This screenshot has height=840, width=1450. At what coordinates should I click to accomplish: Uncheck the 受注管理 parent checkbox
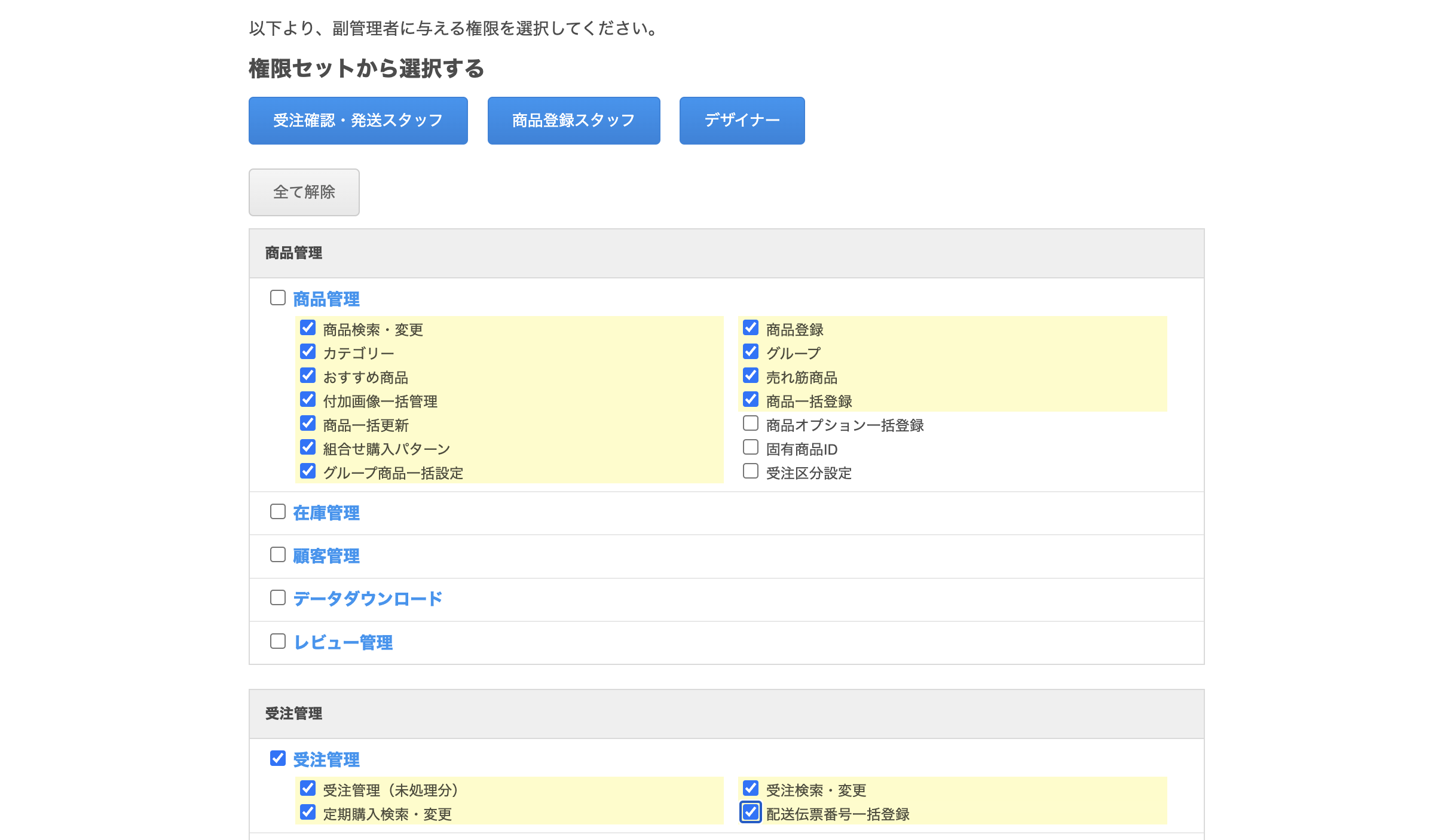click(278, 758)
